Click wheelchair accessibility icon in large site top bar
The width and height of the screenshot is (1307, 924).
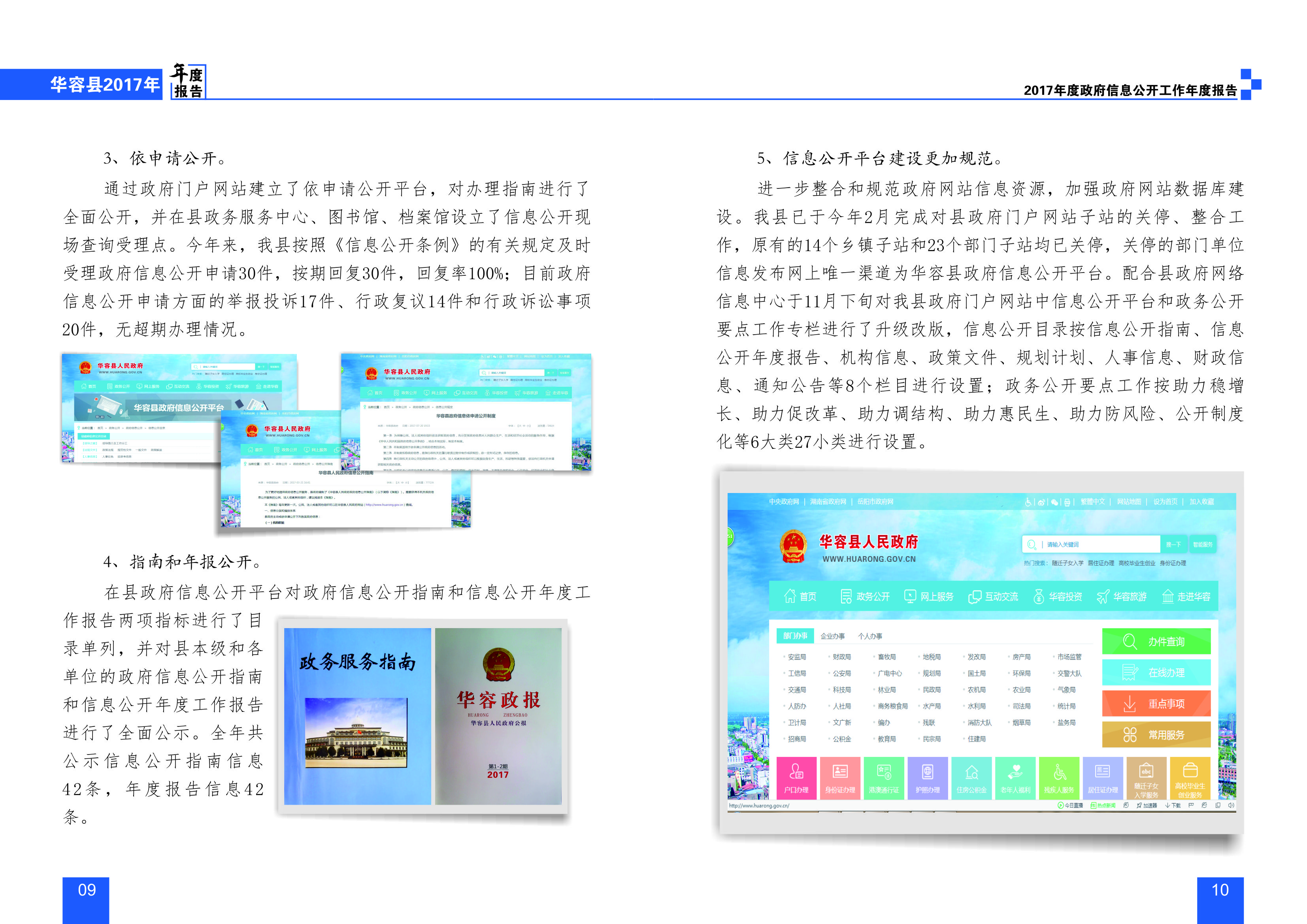(1028, 502)
